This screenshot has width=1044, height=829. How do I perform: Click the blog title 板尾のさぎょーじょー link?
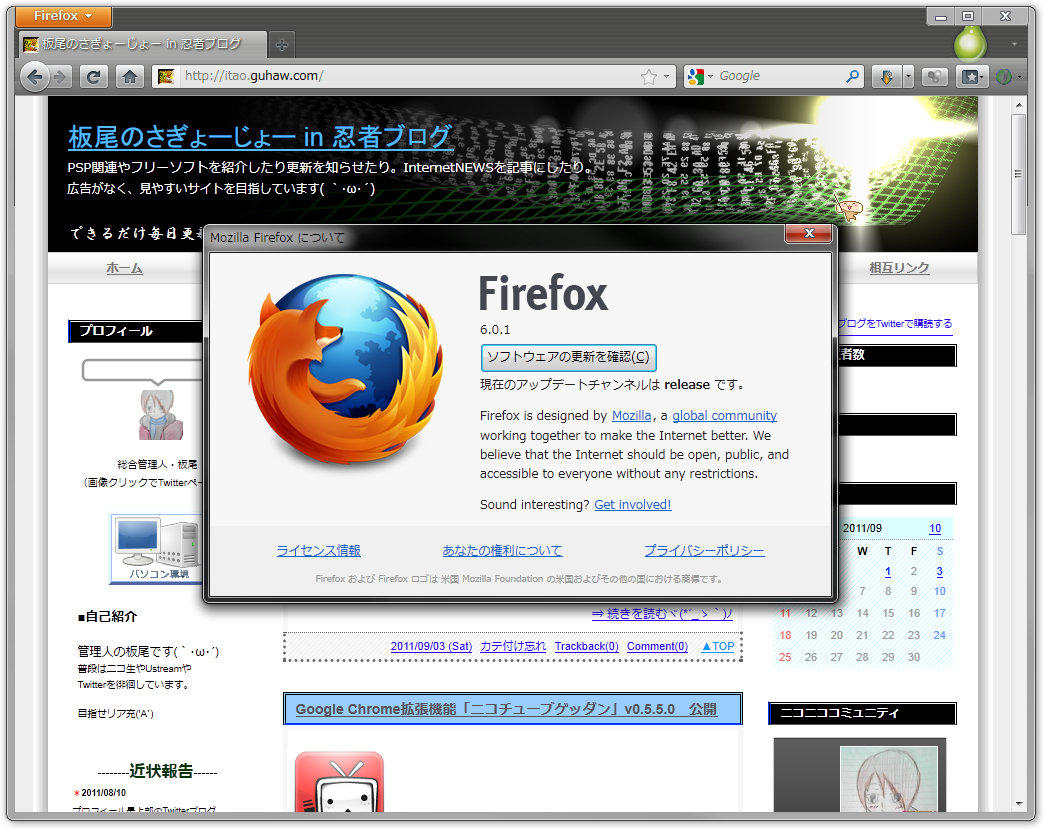point(260,137)
